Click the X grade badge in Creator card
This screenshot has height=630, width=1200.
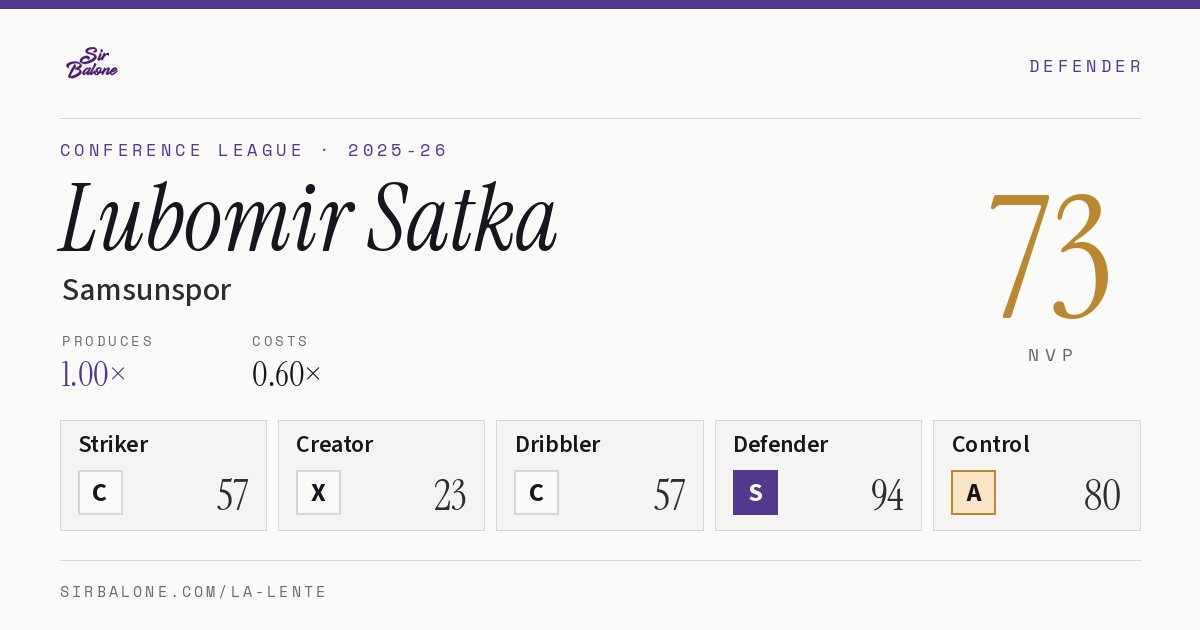click(318, 492)
